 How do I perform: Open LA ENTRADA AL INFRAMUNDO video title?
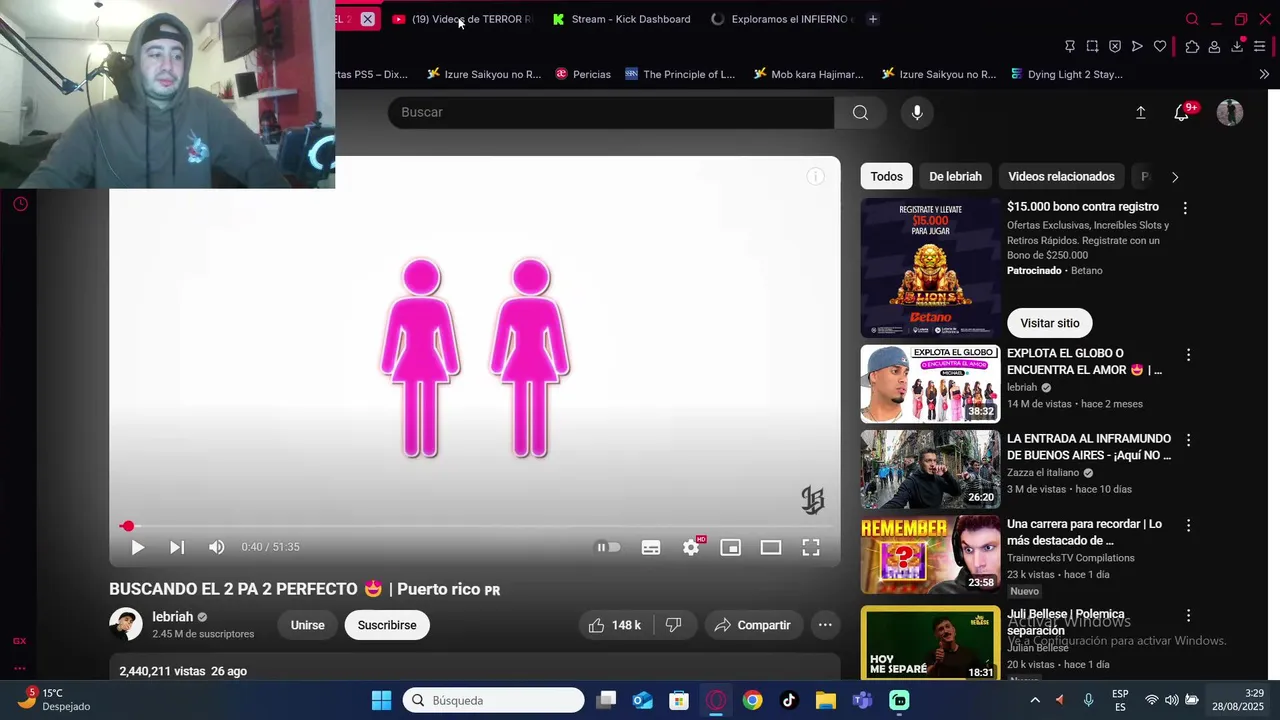coord(1089,447)
